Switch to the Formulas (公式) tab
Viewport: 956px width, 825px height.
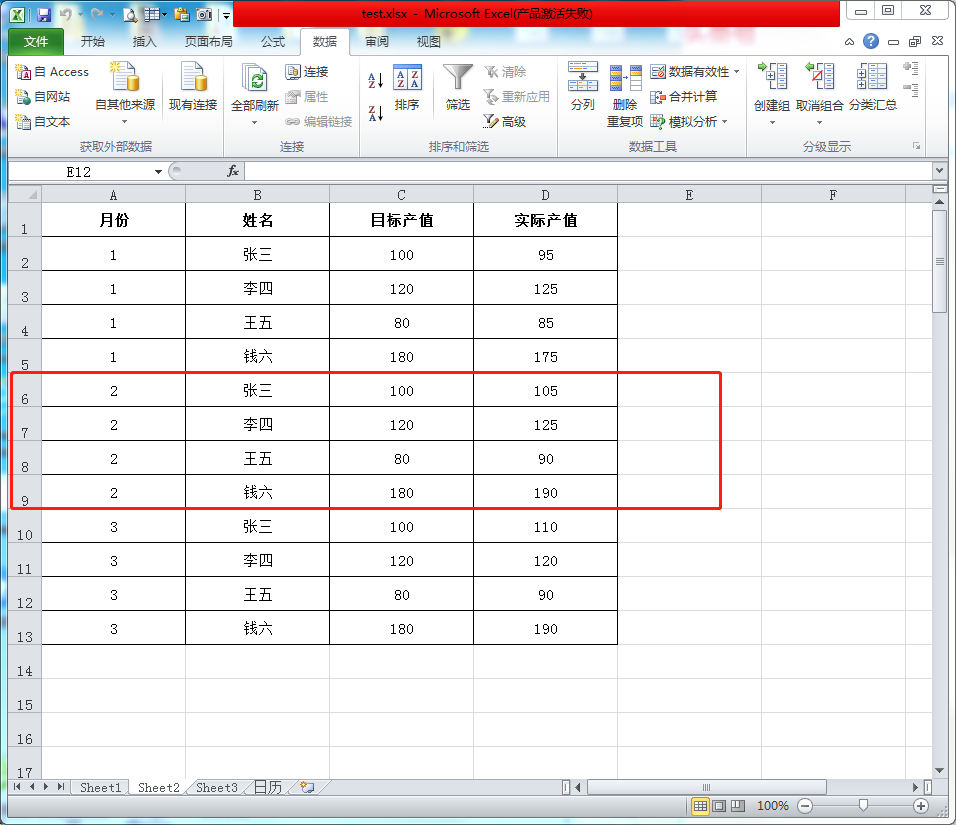[273, 41]
